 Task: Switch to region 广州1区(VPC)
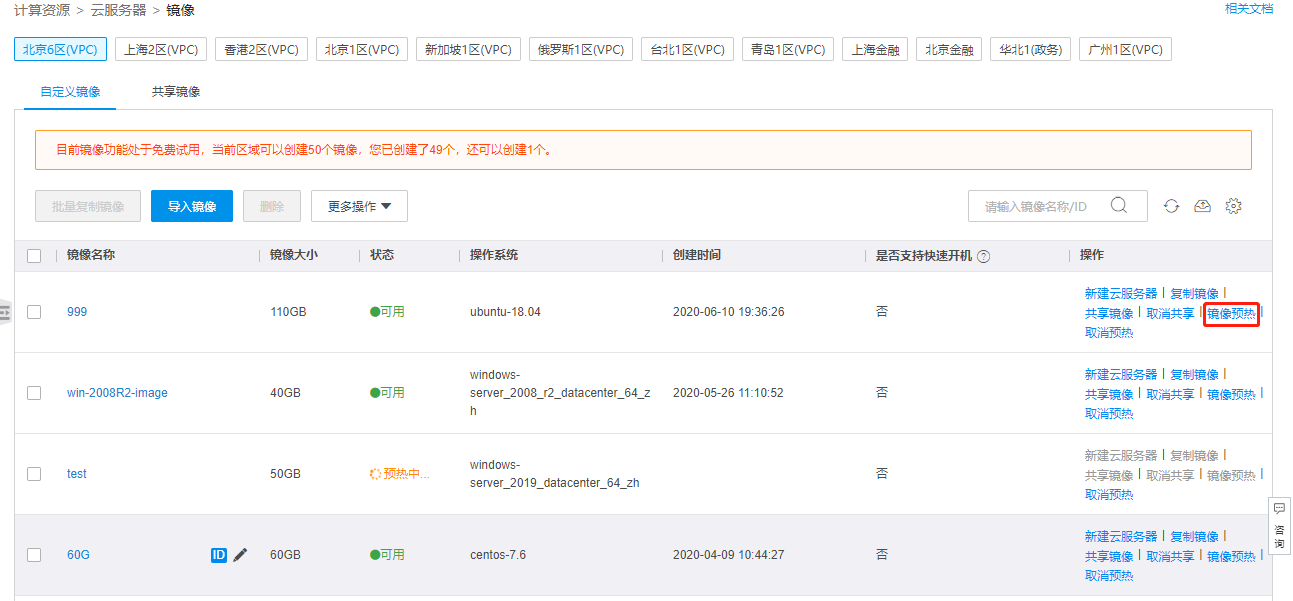point(1125,49)
